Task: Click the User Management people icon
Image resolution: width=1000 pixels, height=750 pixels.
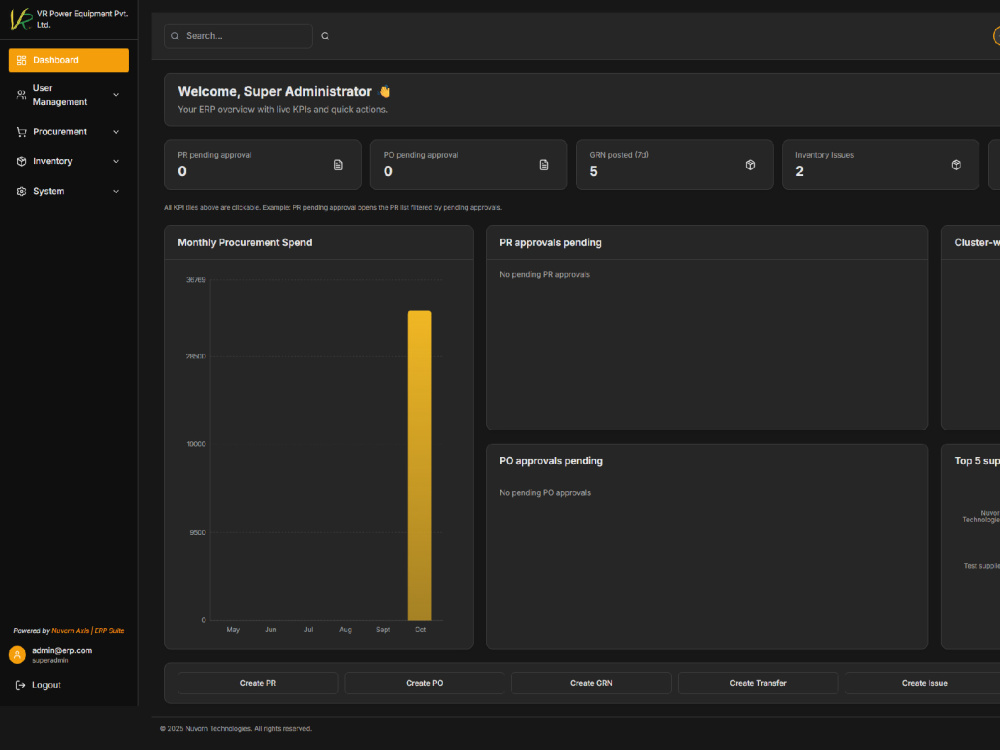Action: tap(21, 94)
